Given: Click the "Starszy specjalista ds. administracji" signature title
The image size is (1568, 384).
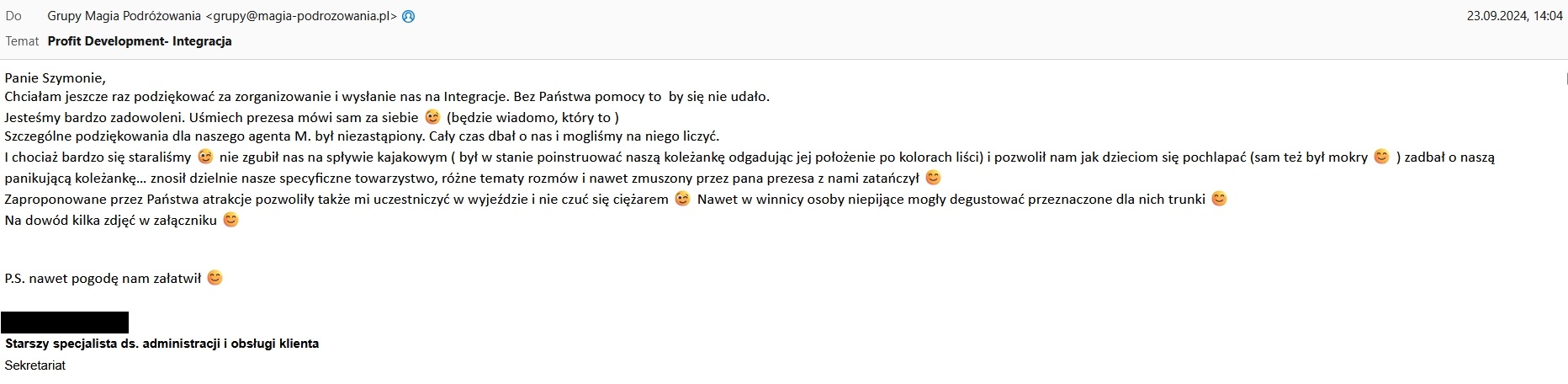Looking at the screenshot, I should [162, 344].
